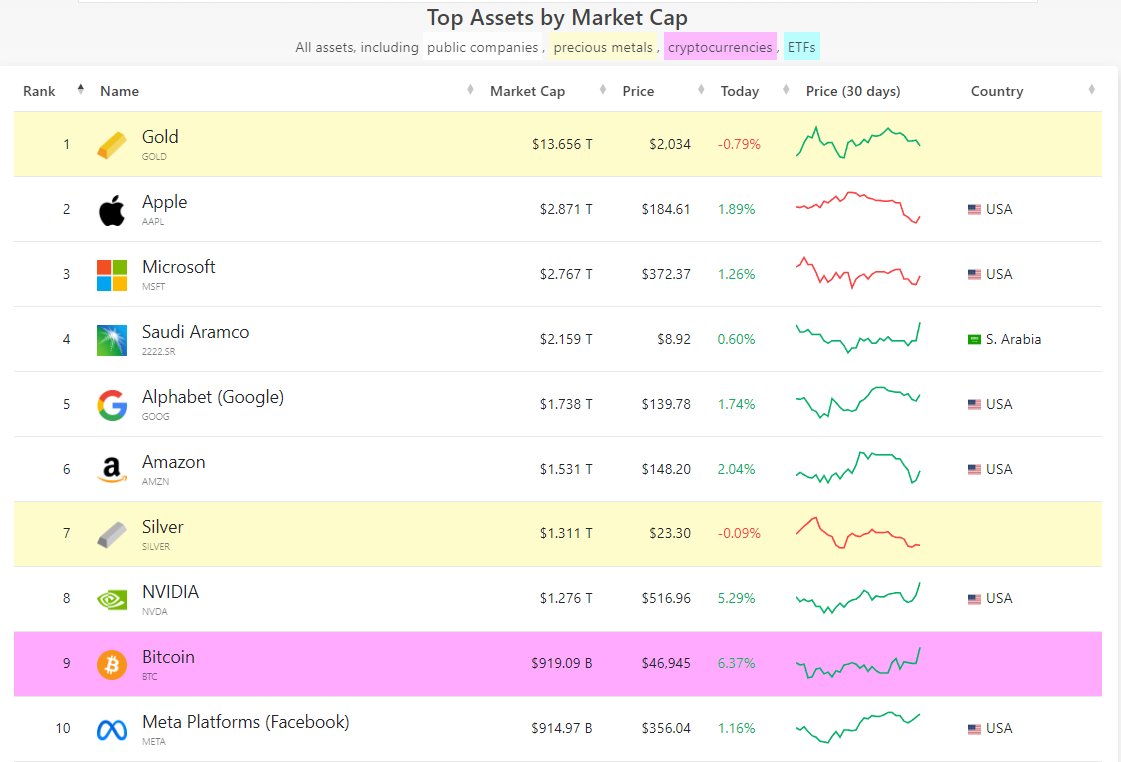Click Meta's market cap $914.97 B
The height and width of the screenshot is (762, 1121).
pyautogui.click(x=562, y=728)
